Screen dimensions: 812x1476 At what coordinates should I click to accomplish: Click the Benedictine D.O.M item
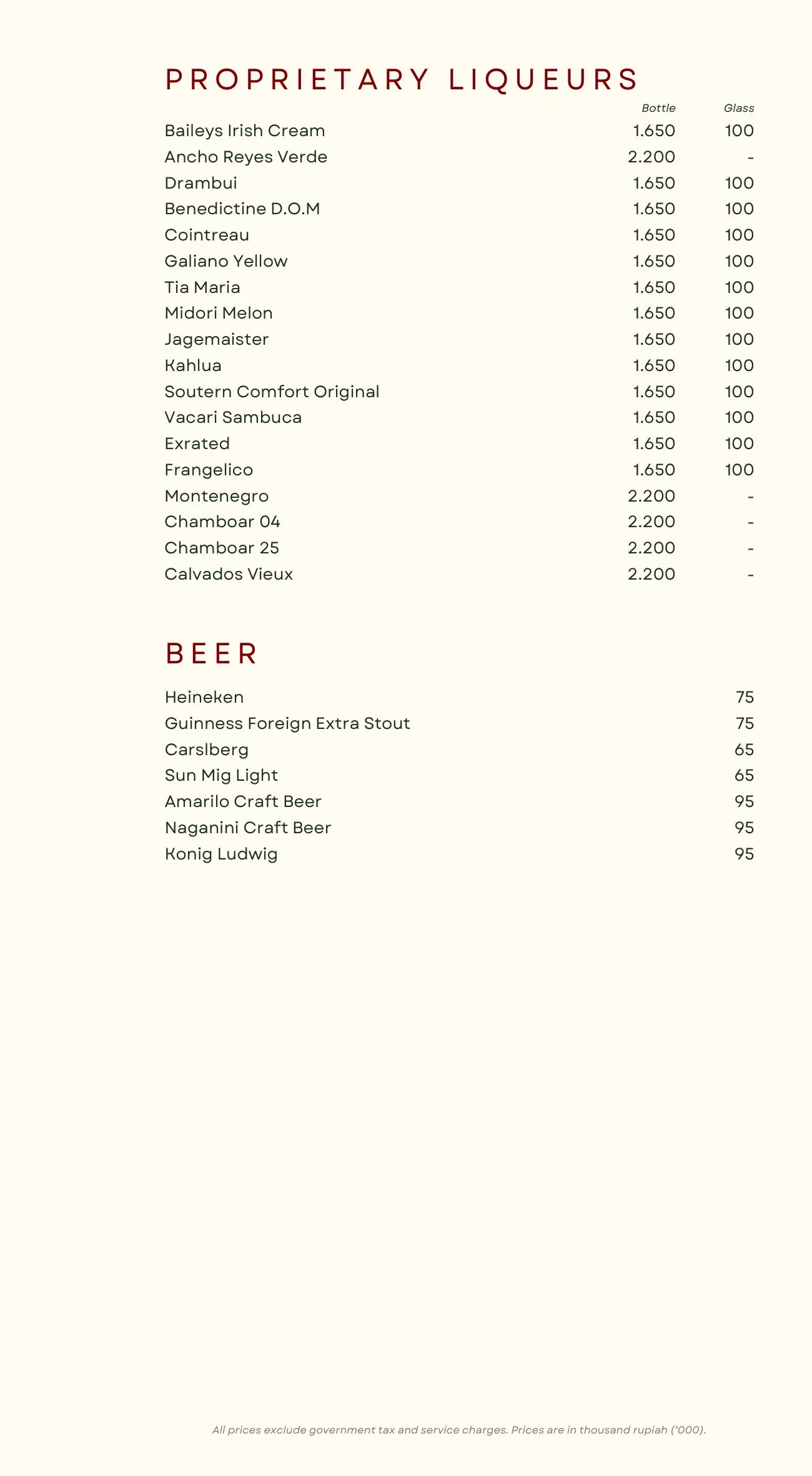pyautogui.click(x=242, y=209)
